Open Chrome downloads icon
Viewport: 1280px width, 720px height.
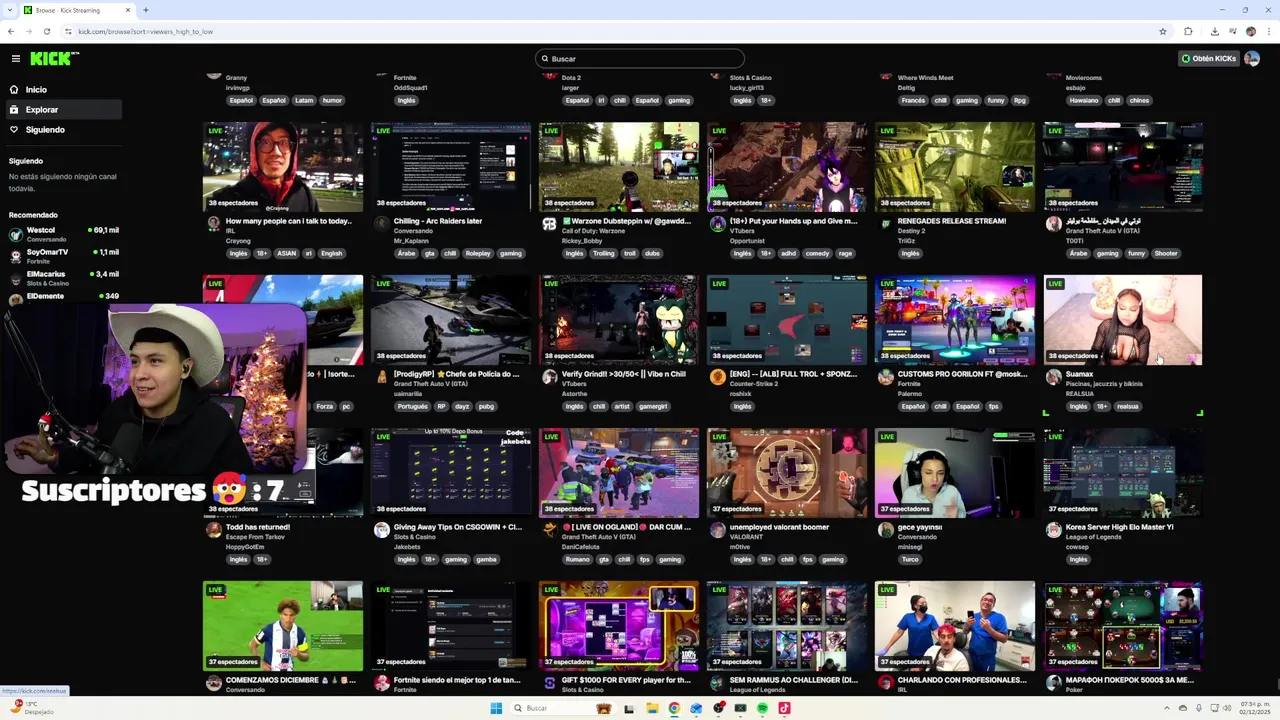click(1214, 31)
